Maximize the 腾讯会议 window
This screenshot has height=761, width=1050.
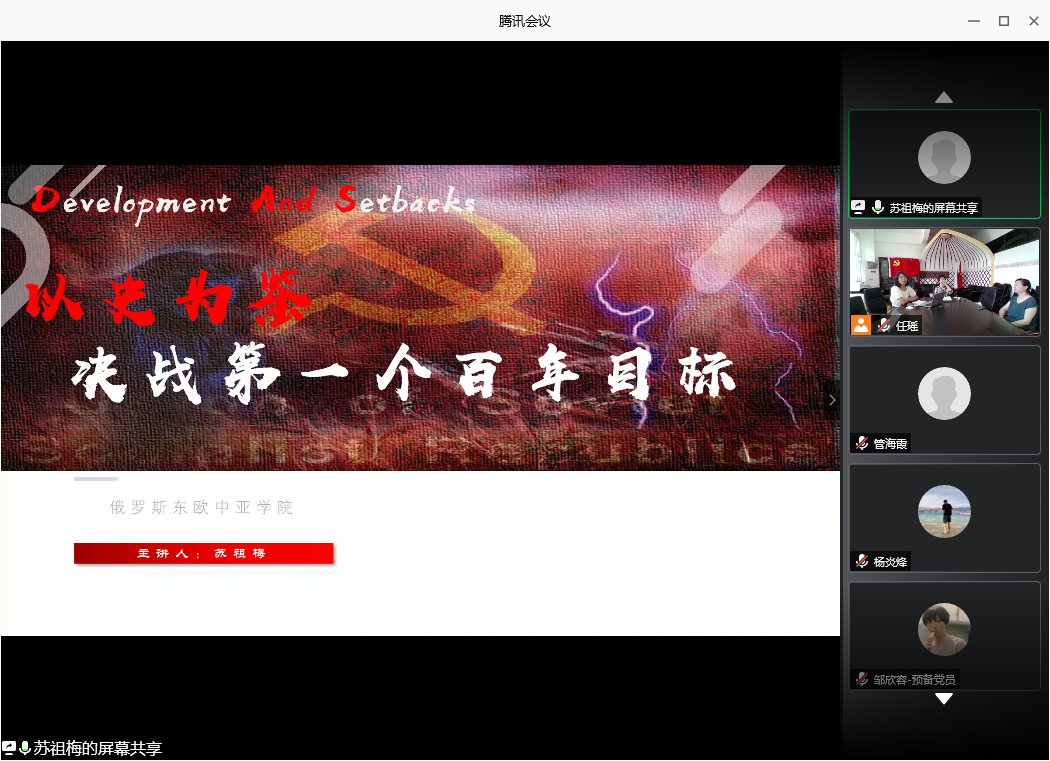pyautogui.click(x=1004, y=21)
